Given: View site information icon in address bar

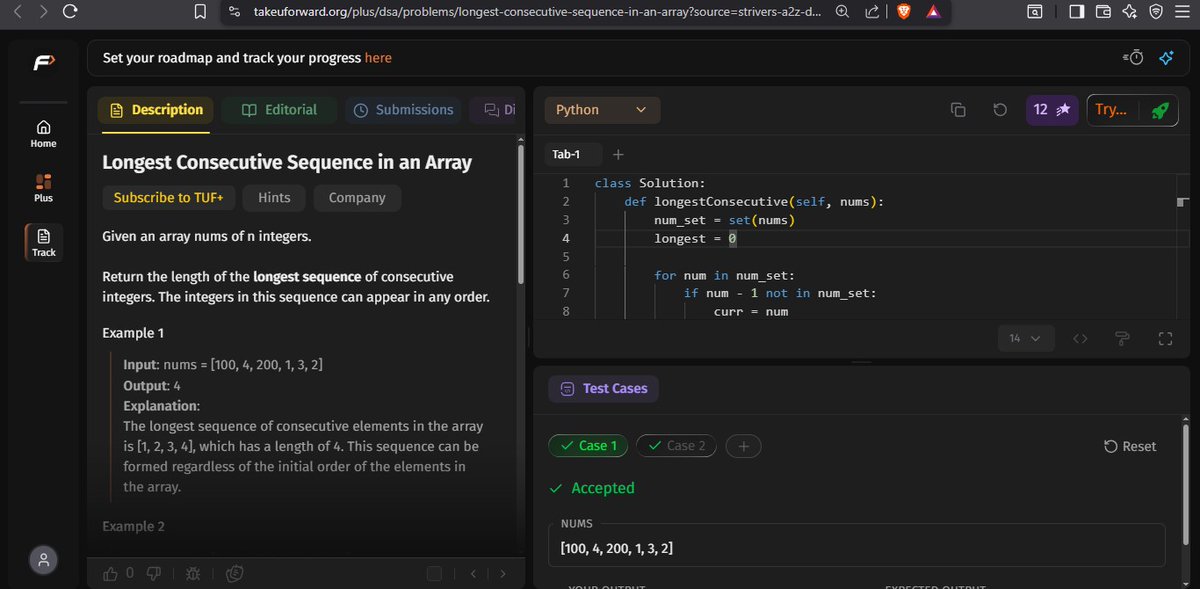Looking at the screenshot, I should click(232, 12).
